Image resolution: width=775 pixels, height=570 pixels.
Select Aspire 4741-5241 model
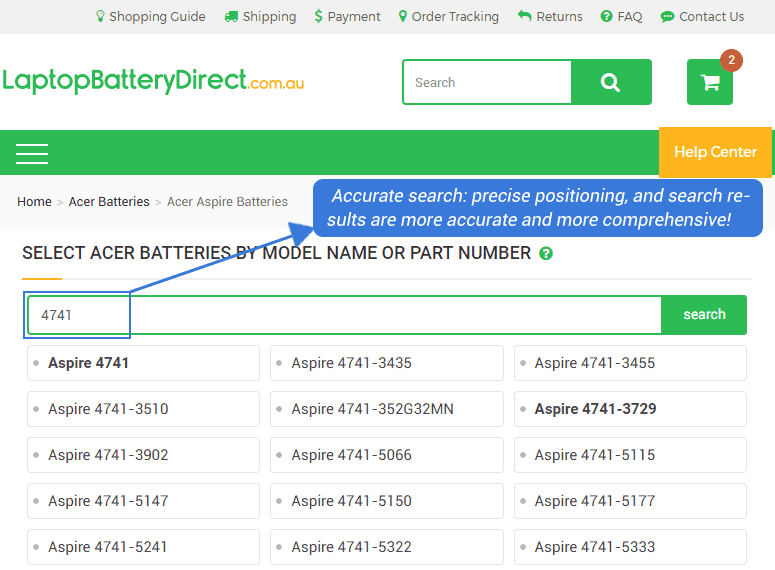coord(143,547)
